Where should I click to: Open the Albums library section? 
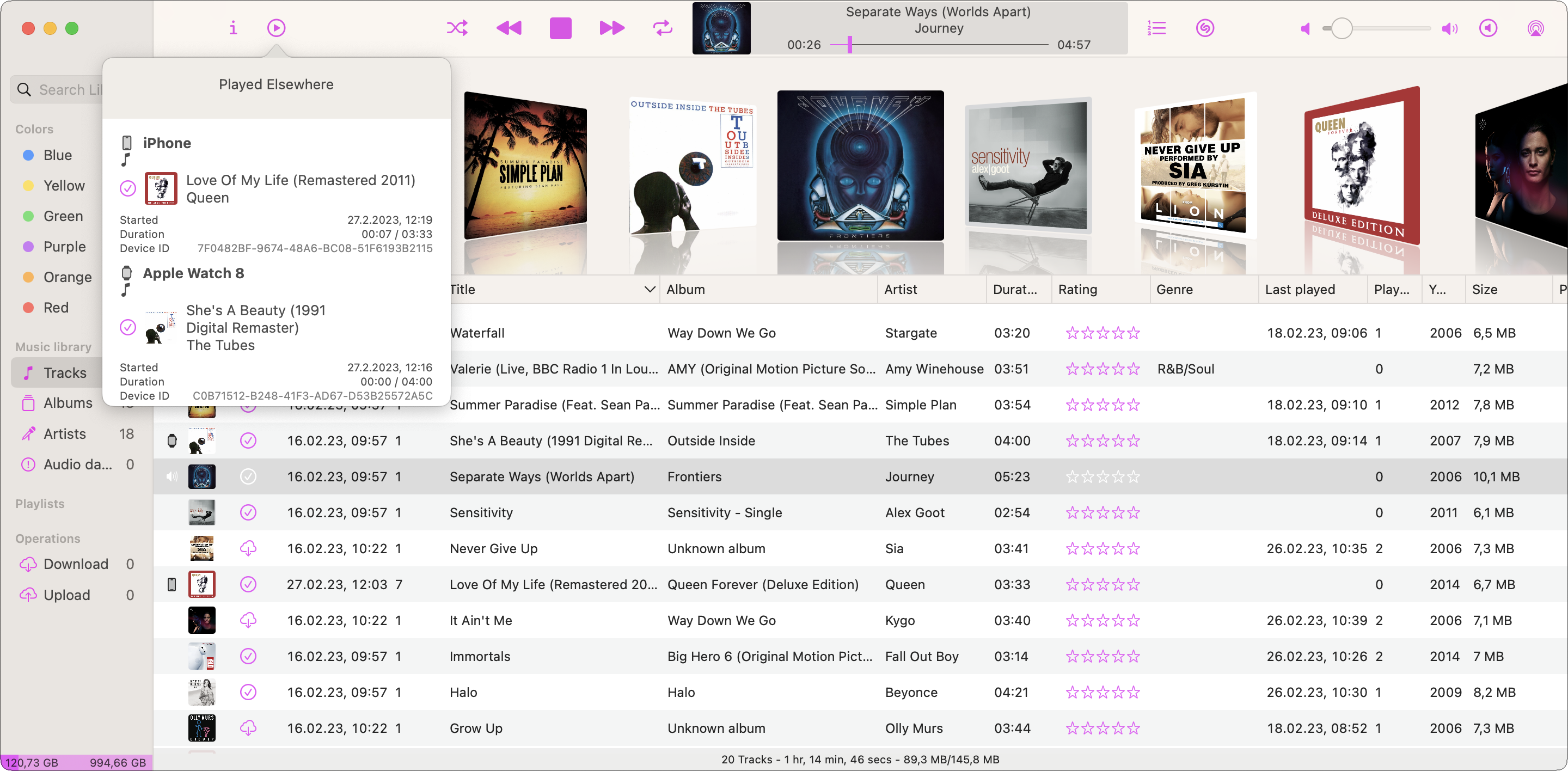pos(67,403)
